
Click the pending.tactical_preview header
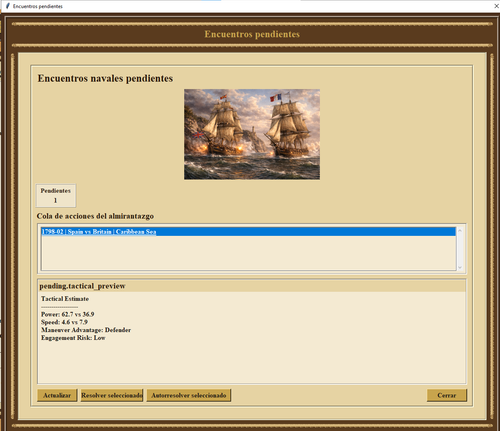tap(82, 286)
